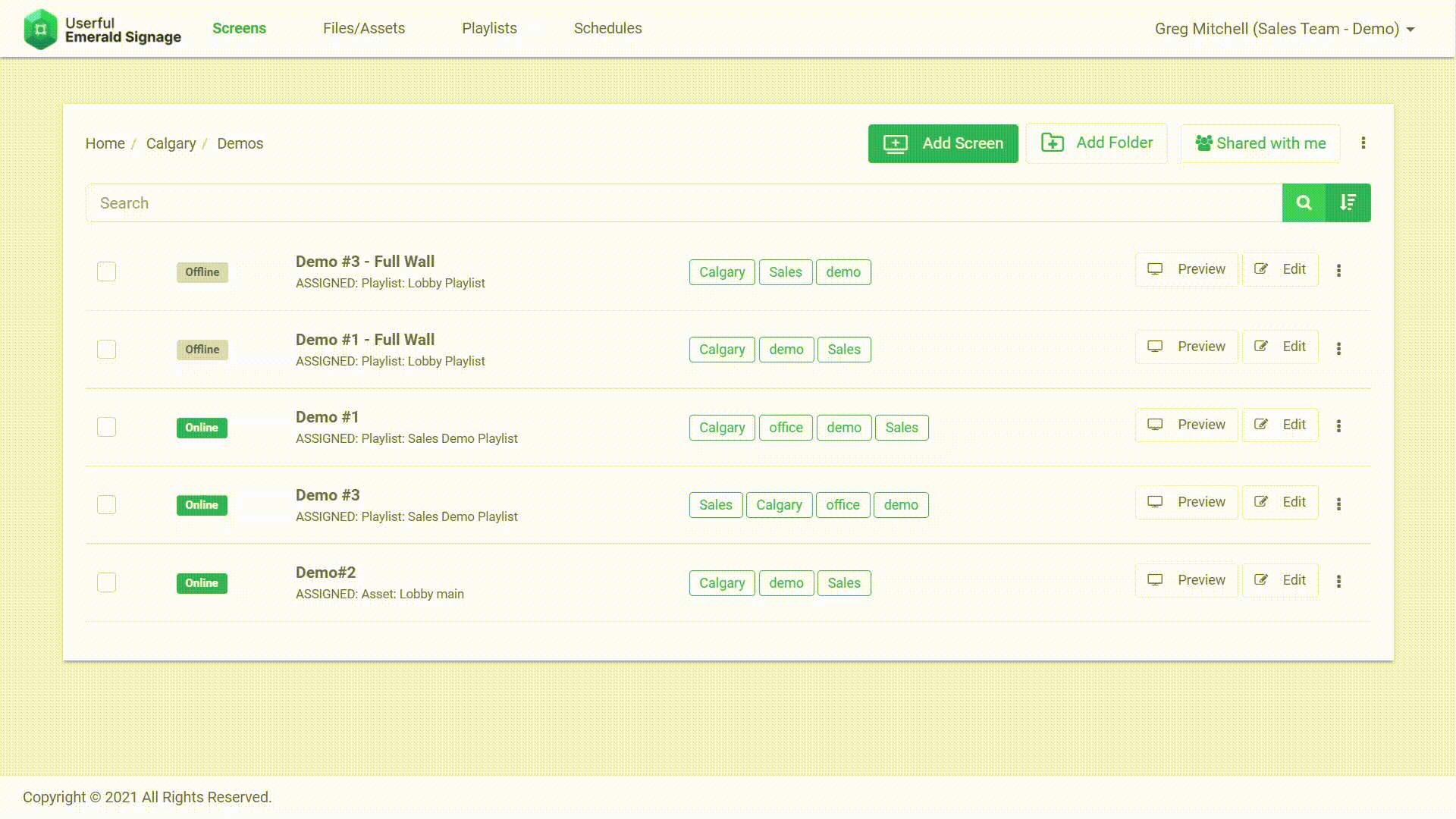Edit the Demo#2 screen
The image size is (1456, 819).
(x=1280, y=580)
